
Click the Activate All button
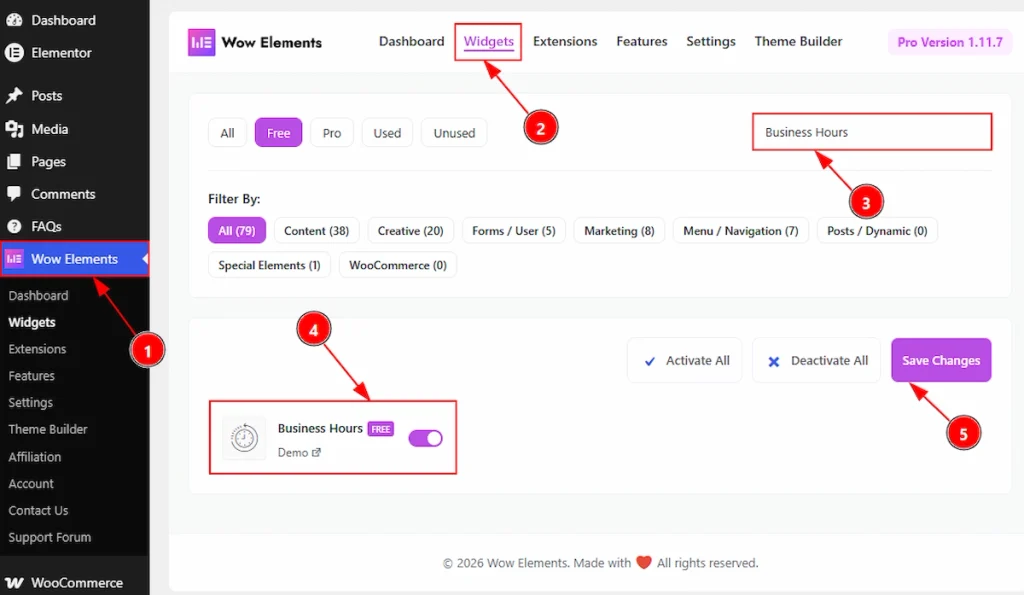(x=684, y=361)
